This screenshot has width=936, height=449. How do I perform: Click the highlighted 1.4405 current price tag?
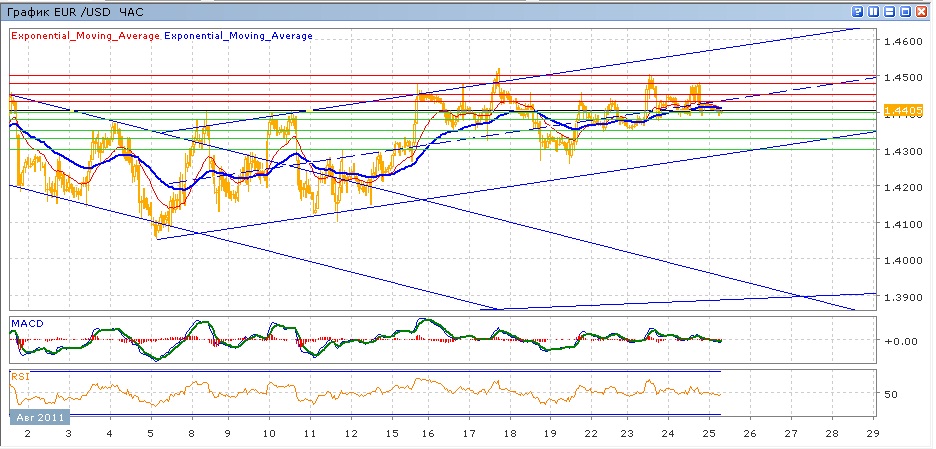tap(905, 109)
